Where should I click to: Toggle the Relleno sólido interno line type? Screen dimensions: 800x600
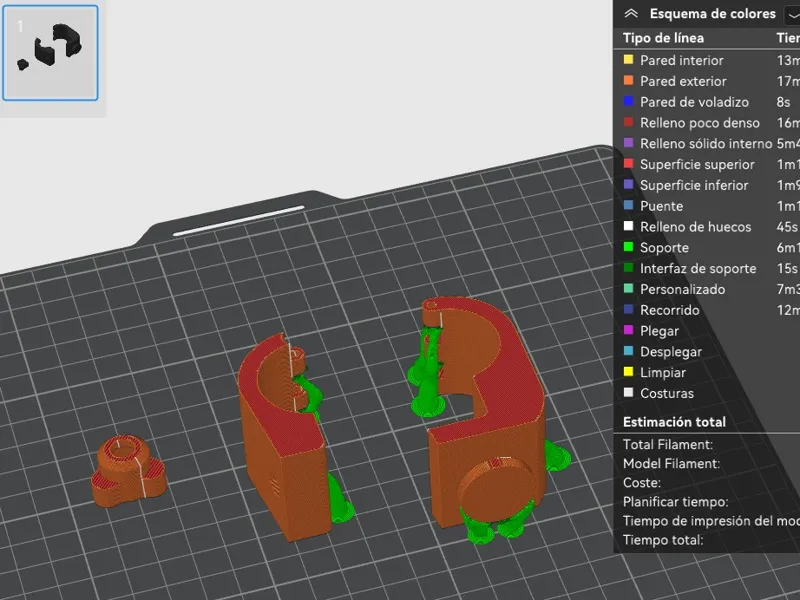coord(706,144)
